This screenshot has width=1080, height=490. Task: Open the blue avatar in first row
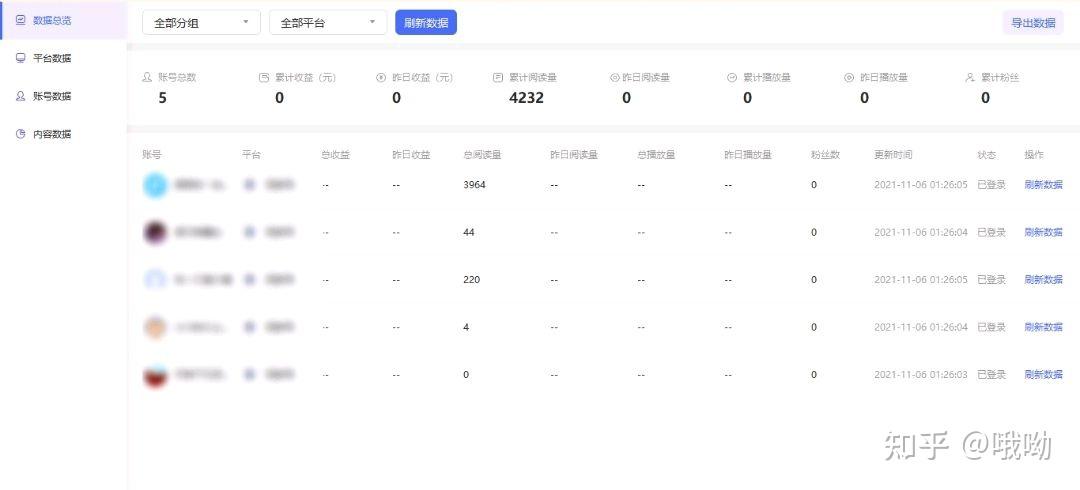(156, 185)
